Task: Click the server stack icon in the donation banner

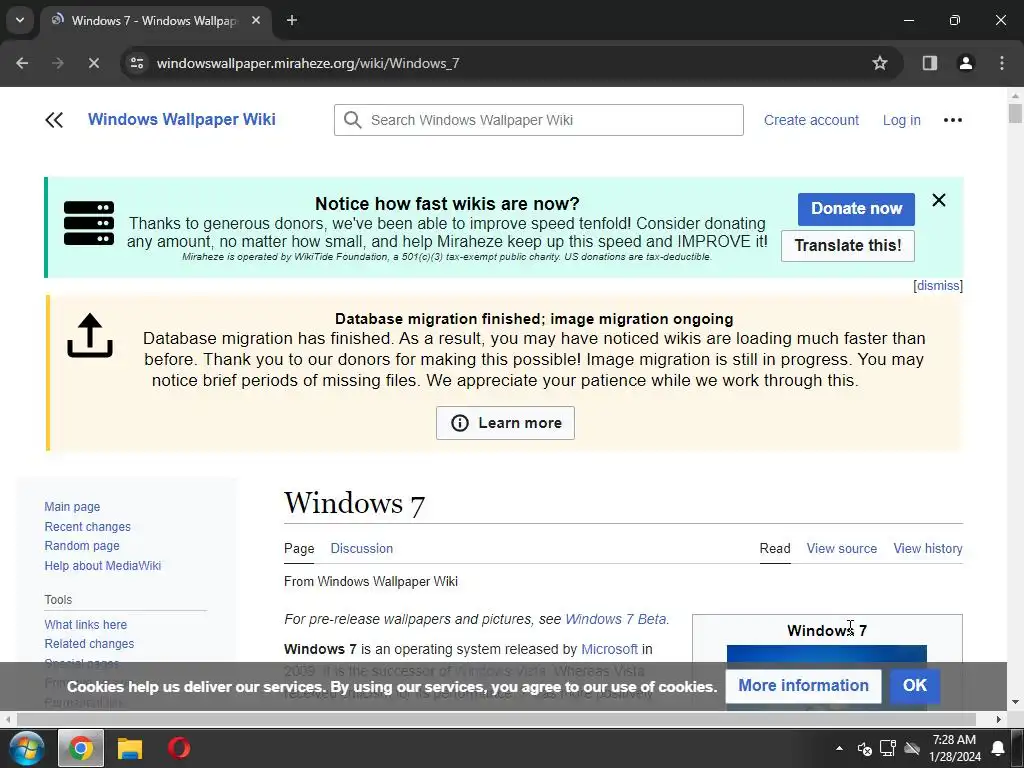Action: (x=89, y=223)
